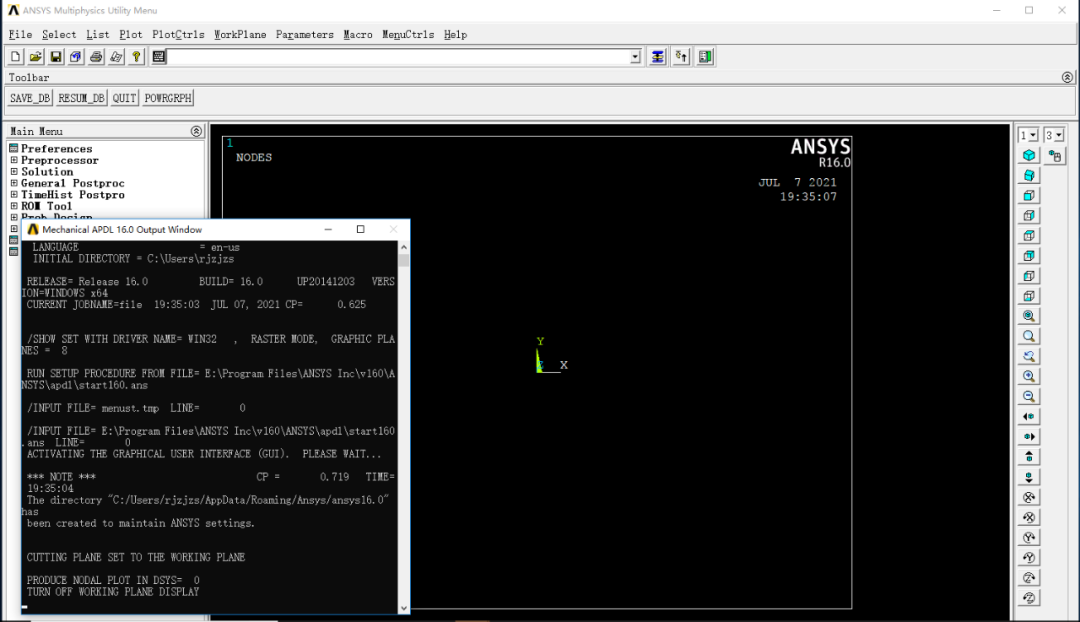Click the RESUM_DB toolbar button
Screen dimensions: 1080x622
point(81,99)
